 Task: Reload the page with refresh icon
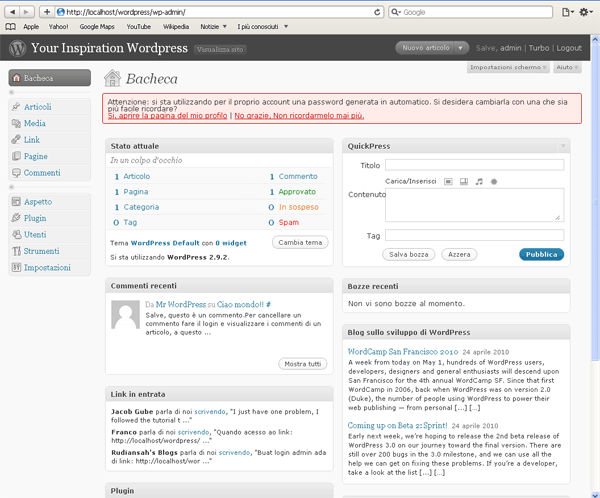tap(377, 12)
